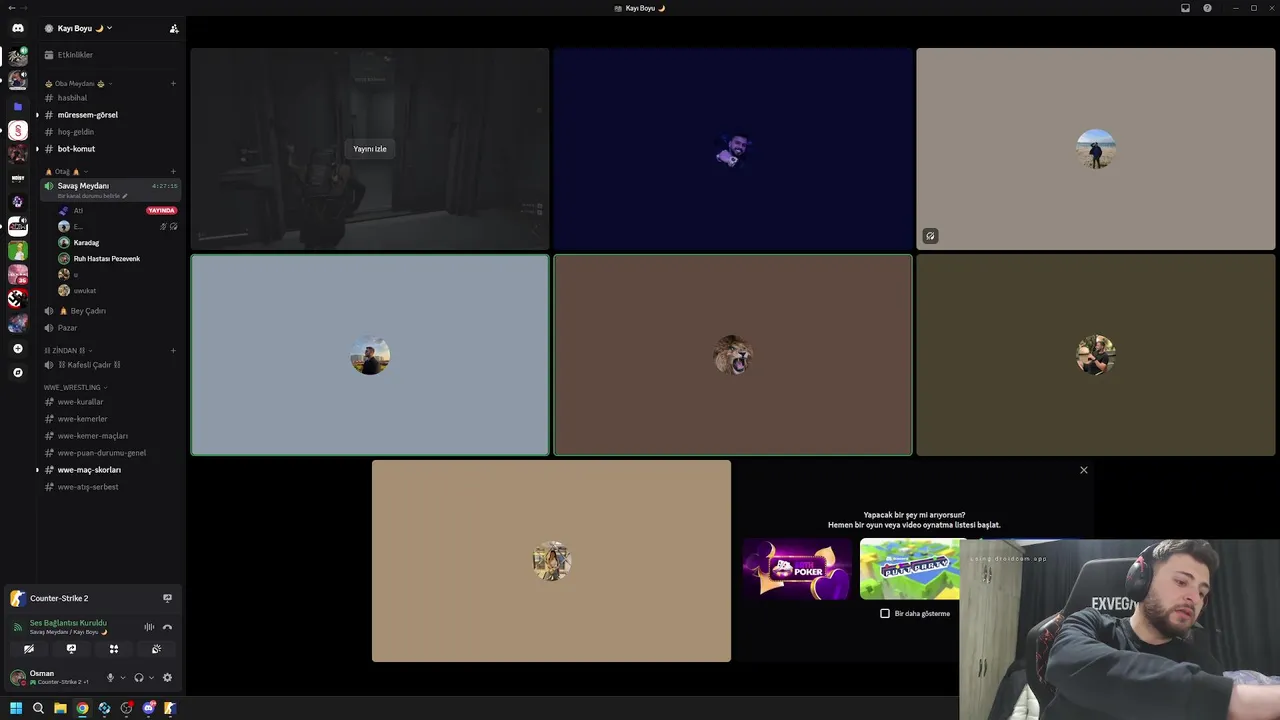This screenshot has width=1280, height=720.
Task: Join the Pazar voice channel
Action: tap(67, 328)
